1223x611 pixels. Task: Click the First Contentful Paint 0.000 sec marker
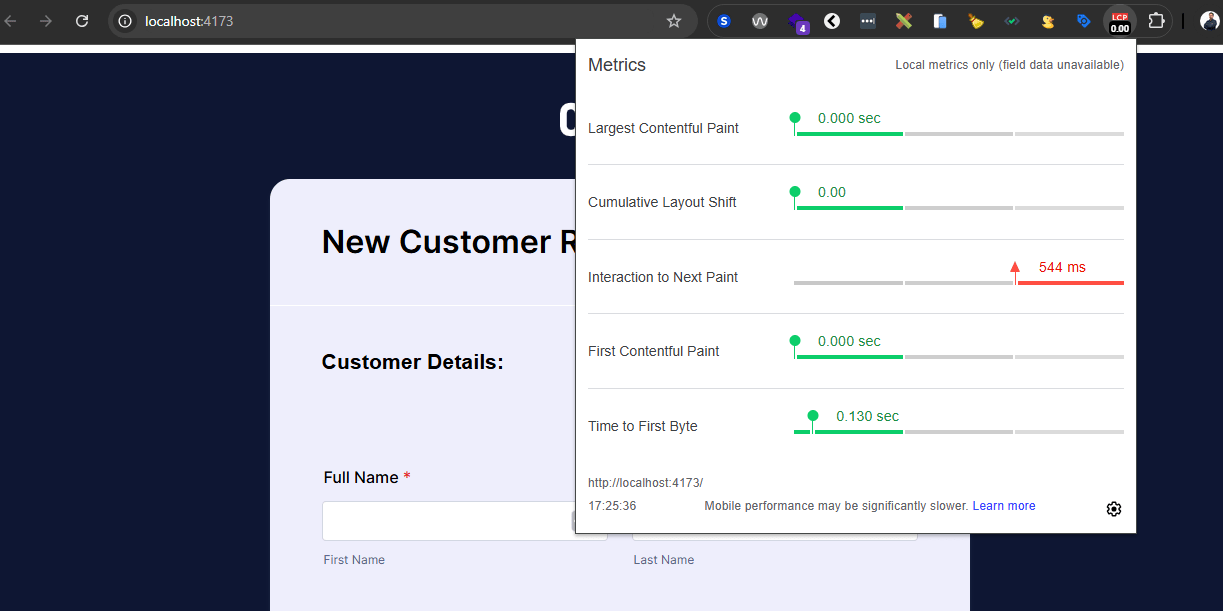click(795, 341)
